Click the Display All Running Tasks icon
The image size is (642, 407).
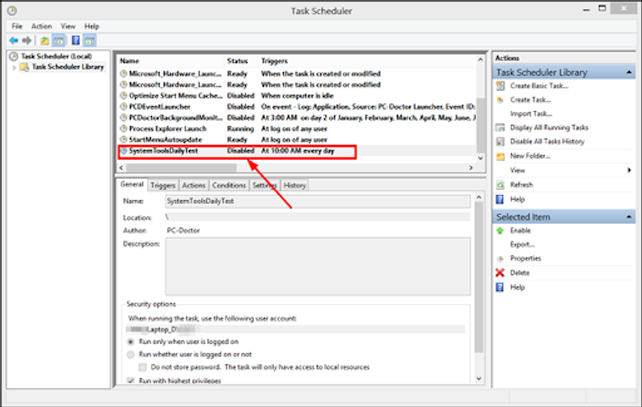tap(500, 128)
